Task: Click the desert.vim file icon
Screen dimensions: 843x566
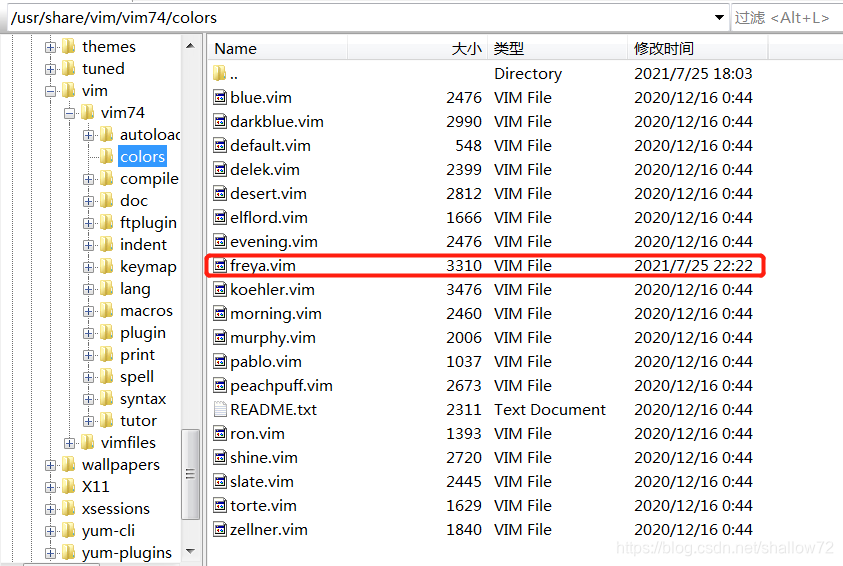Action: (220, 194)
